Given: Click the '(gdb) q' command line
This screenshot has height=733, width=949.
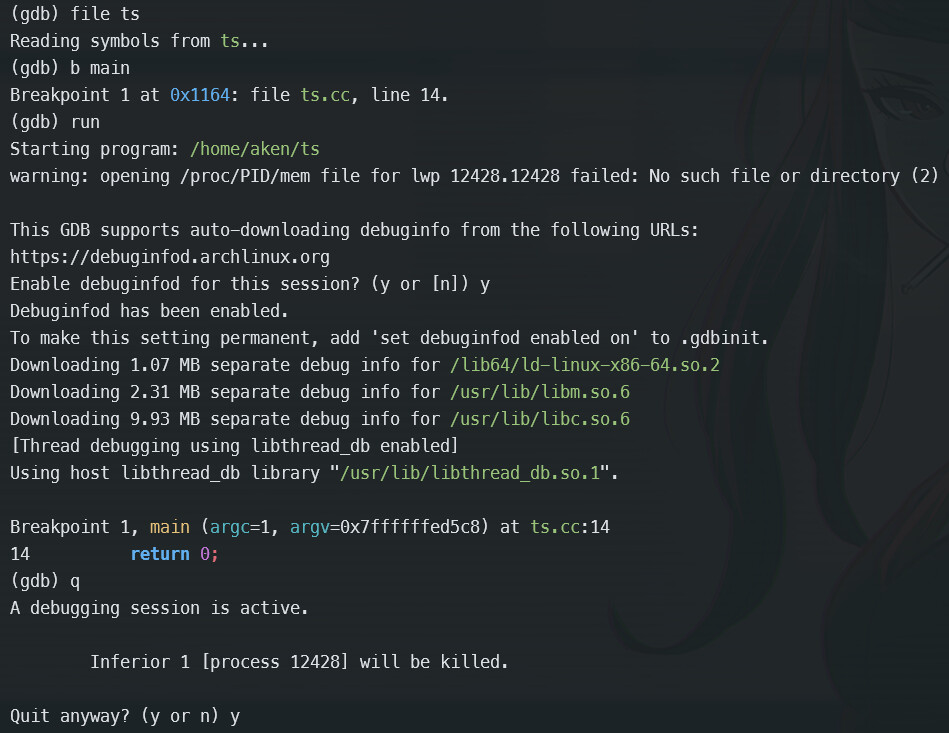Looking at the screenshot, I should click(45, 581).
